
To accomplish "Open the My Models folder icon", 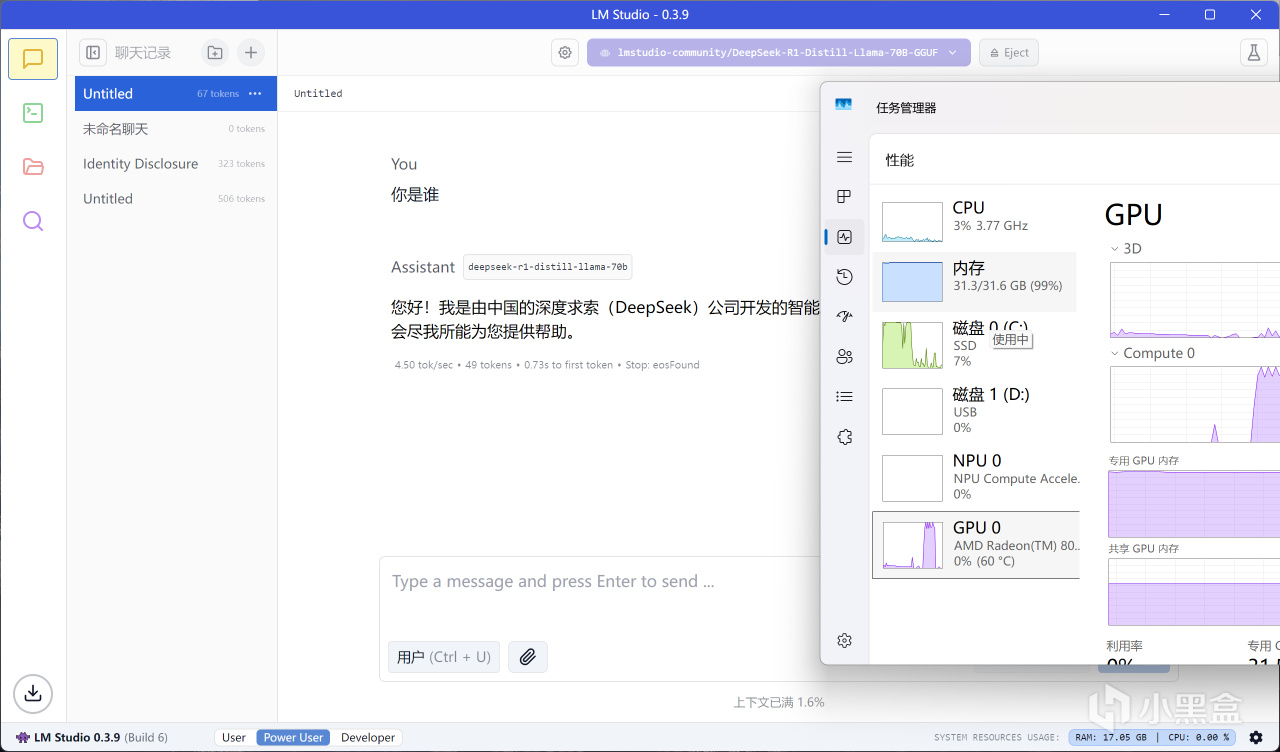I will click(33, 167).
